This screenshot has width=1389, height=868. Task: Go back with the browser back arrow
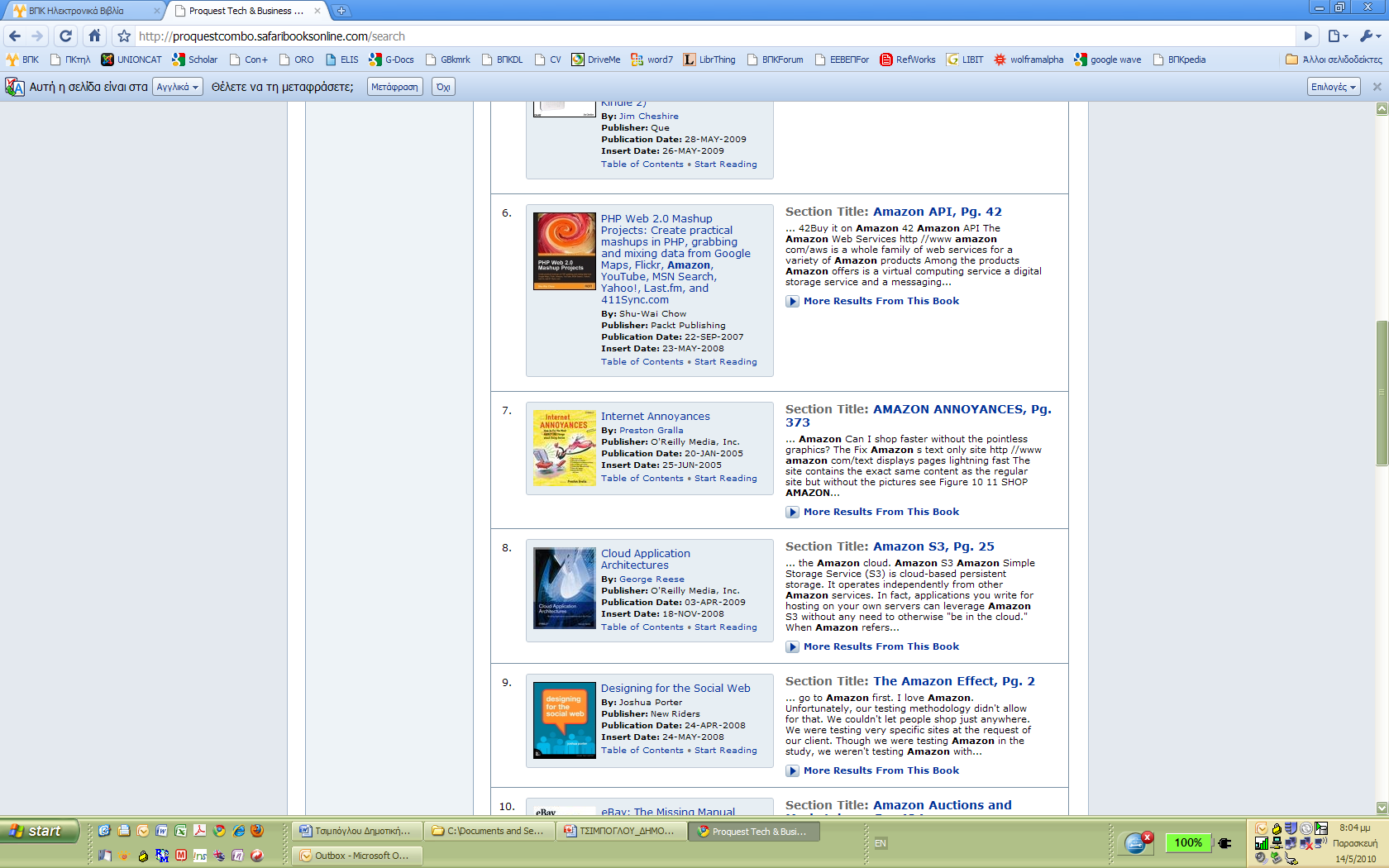(x=15, y=36)
